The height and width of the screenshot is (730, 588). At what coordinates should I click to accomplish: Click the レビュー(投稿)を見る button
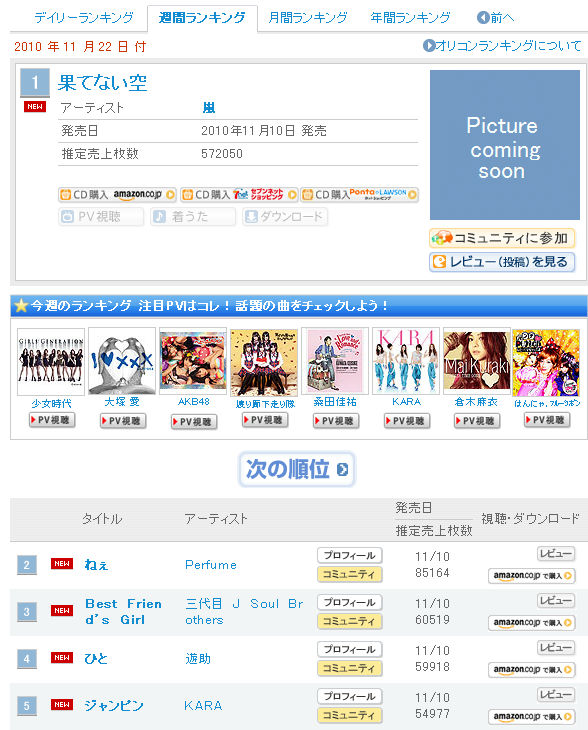[502, 262]
